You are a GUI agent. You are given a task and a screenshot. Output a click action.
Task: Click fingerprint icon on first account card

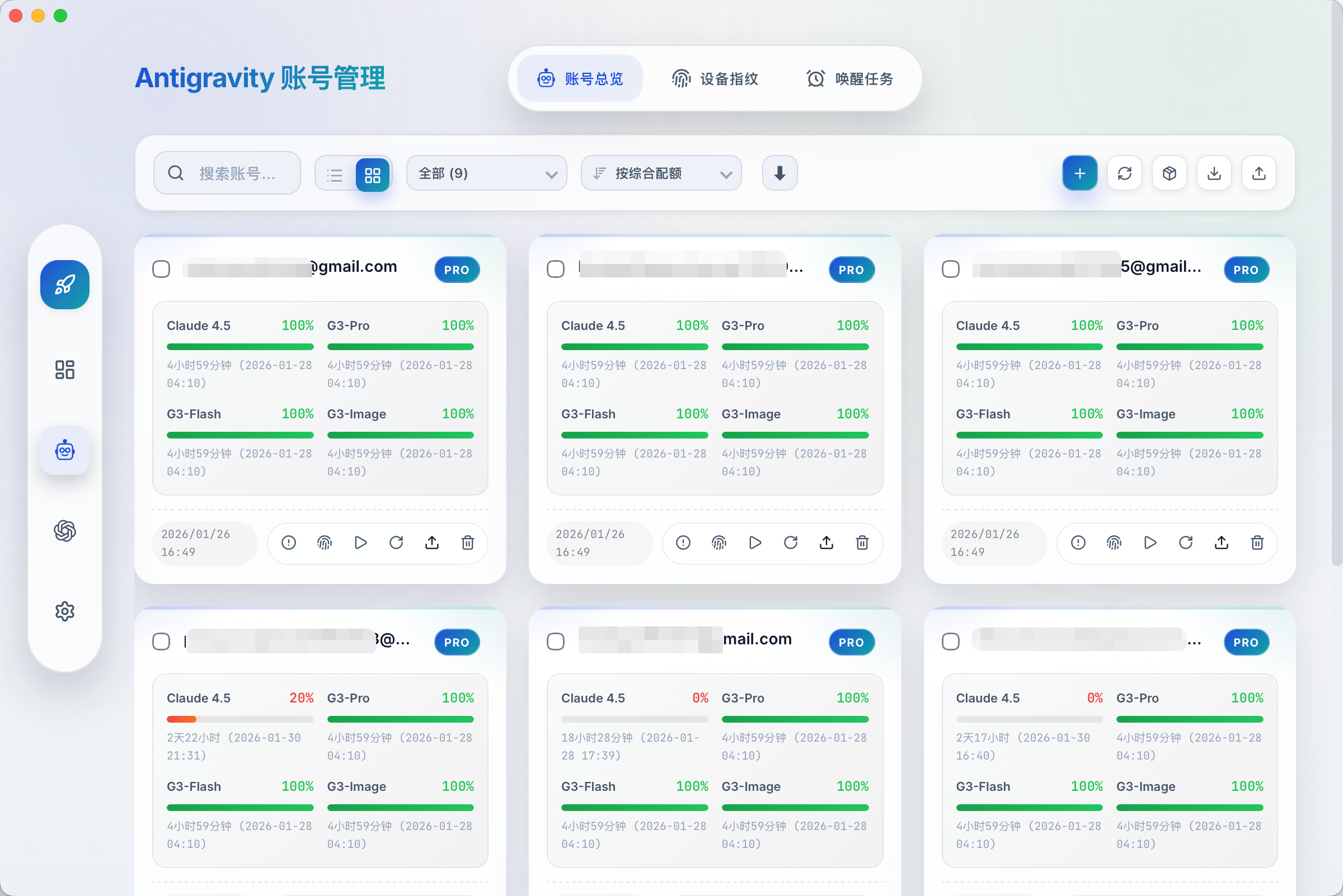tap(324, 543)
